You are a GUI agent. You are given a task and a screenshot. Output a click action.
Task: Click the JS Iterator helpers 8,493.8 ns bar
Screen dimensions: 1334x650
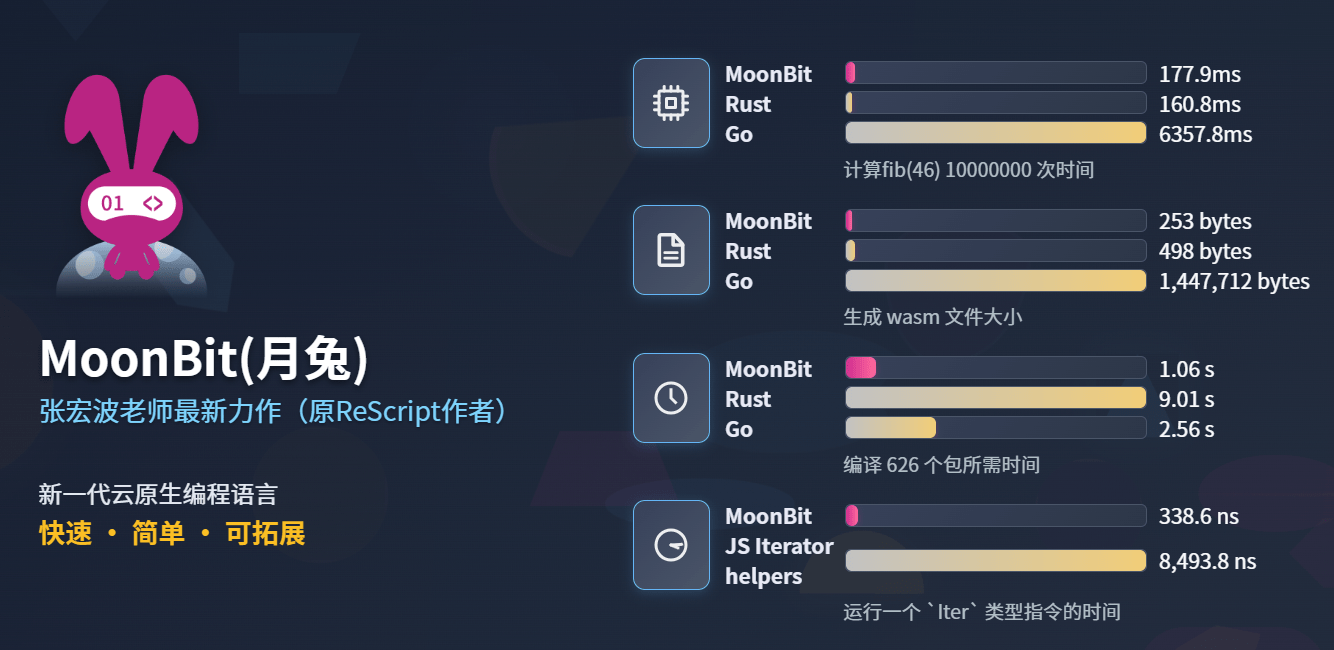pyautogui.click(x=995, y=561)
